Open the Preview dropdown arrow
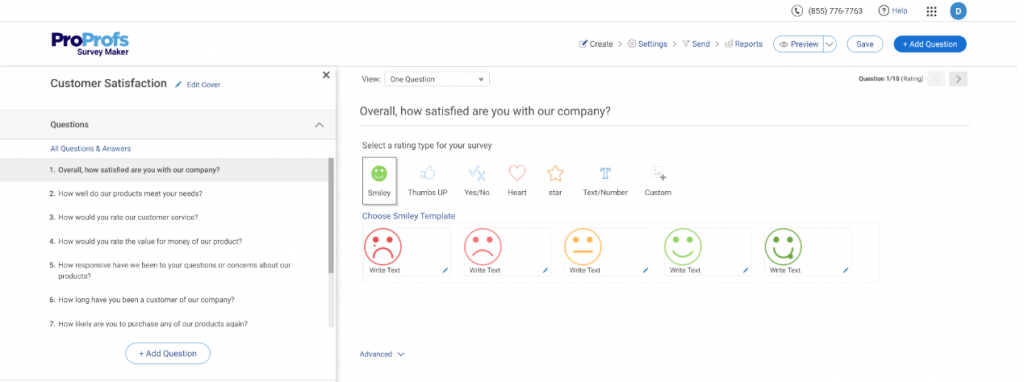The image size is (1024, 382). [829, 44]
